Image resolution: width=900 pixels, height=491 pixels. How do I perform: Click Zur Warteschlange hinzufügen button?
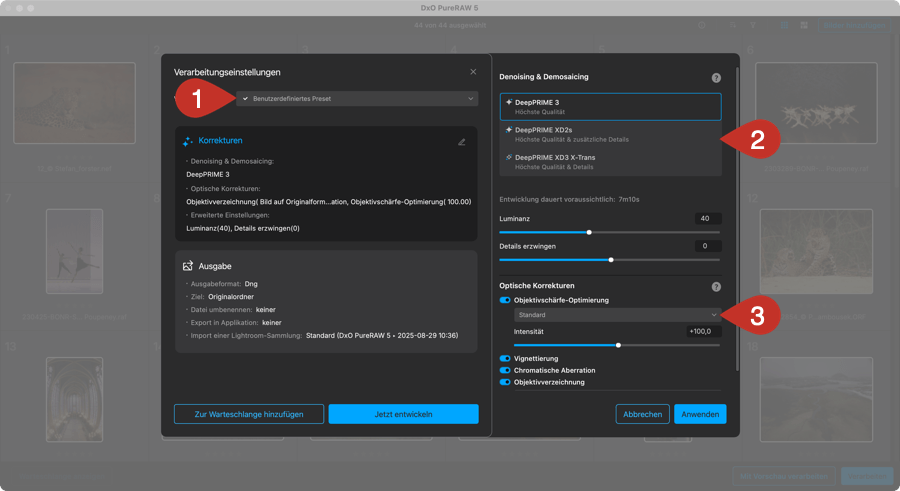coord(249,414)
